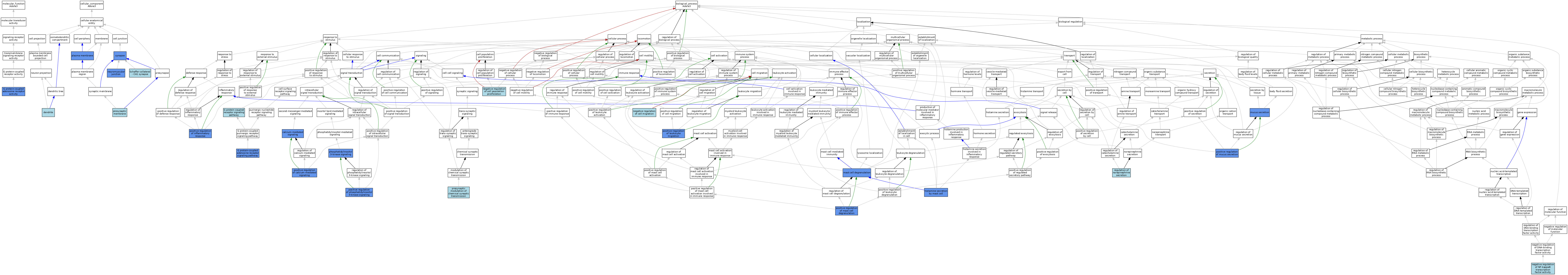Image resolution: width=1568 pixels, height=275 pixels.
Task: Select the leukocyte activation node
Action: point(784,73)
